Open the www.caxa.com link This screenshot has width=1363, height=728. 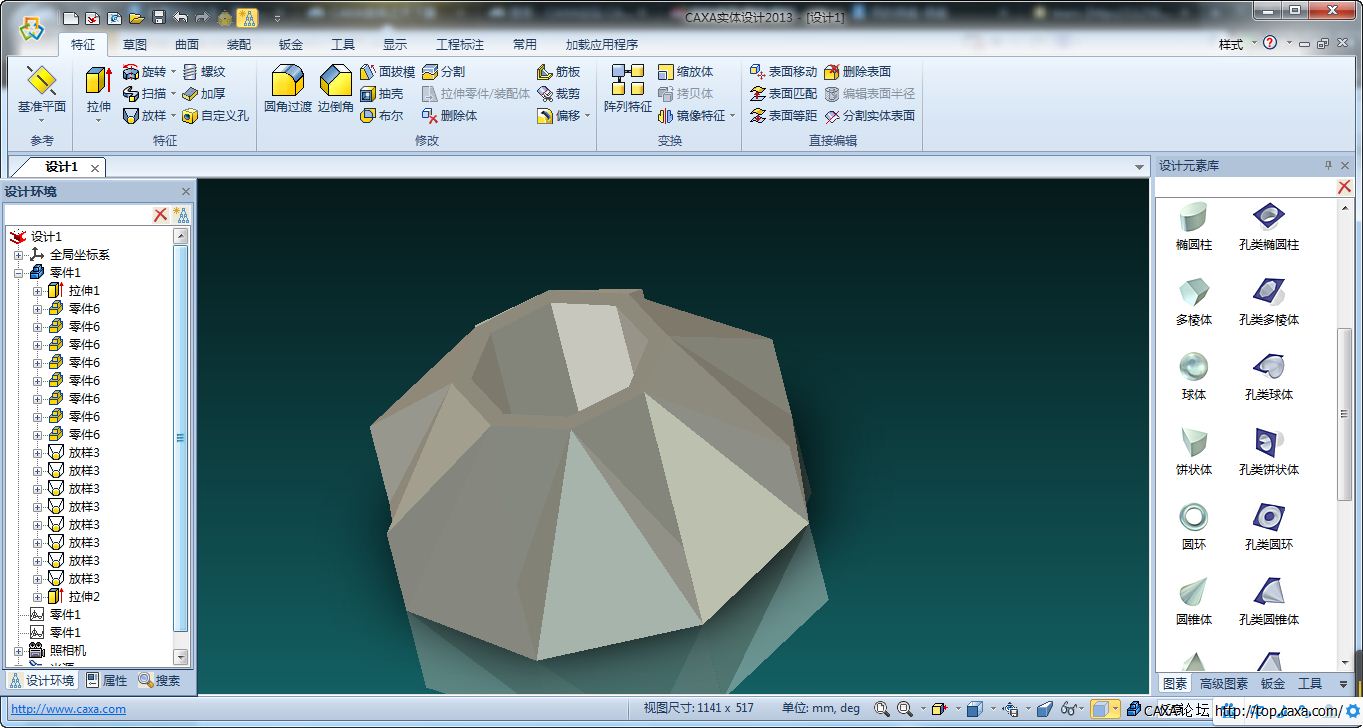point(68,709)
